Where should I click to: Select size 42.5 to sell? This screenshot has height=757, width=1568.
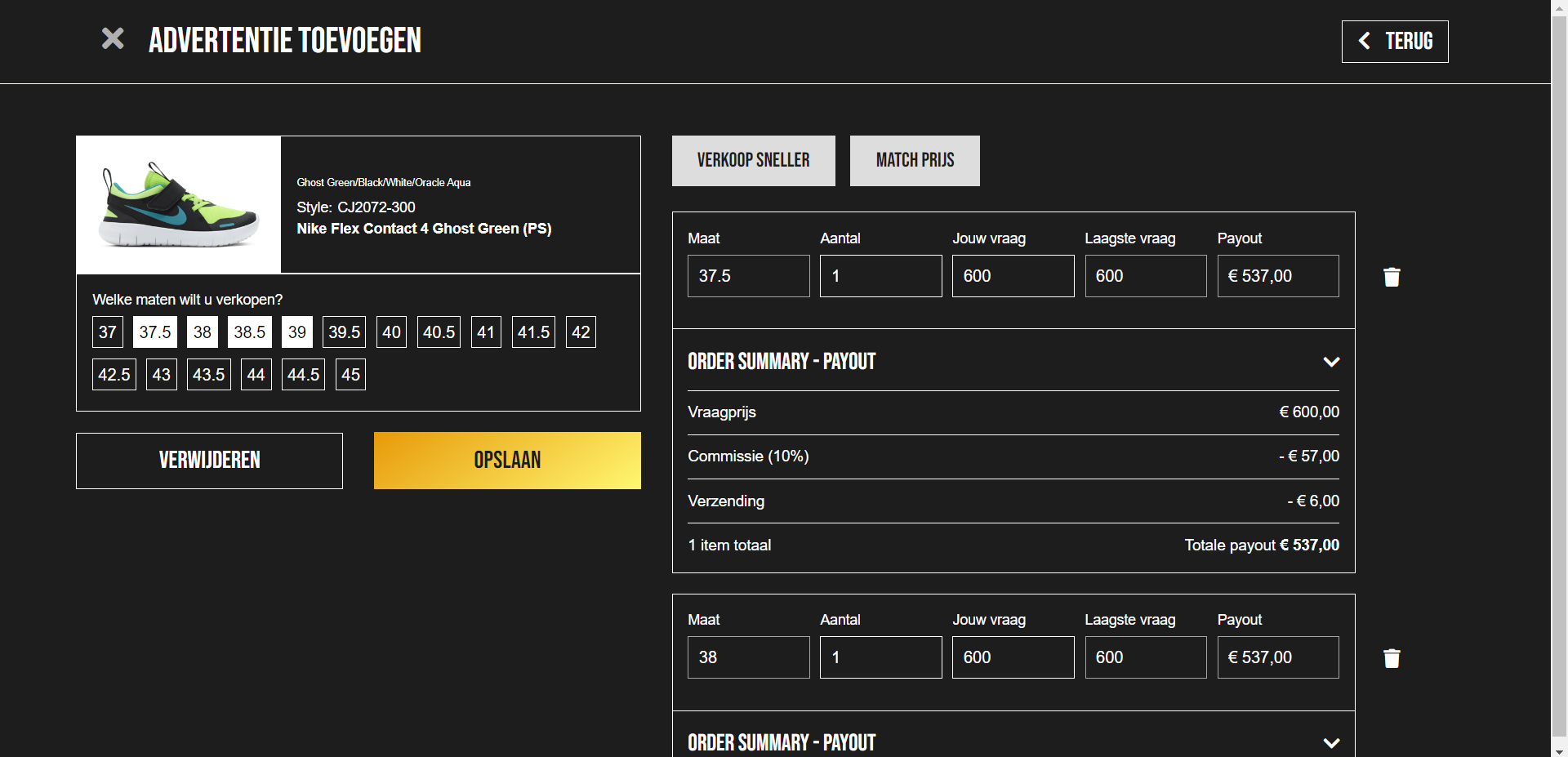coord(114,375)
